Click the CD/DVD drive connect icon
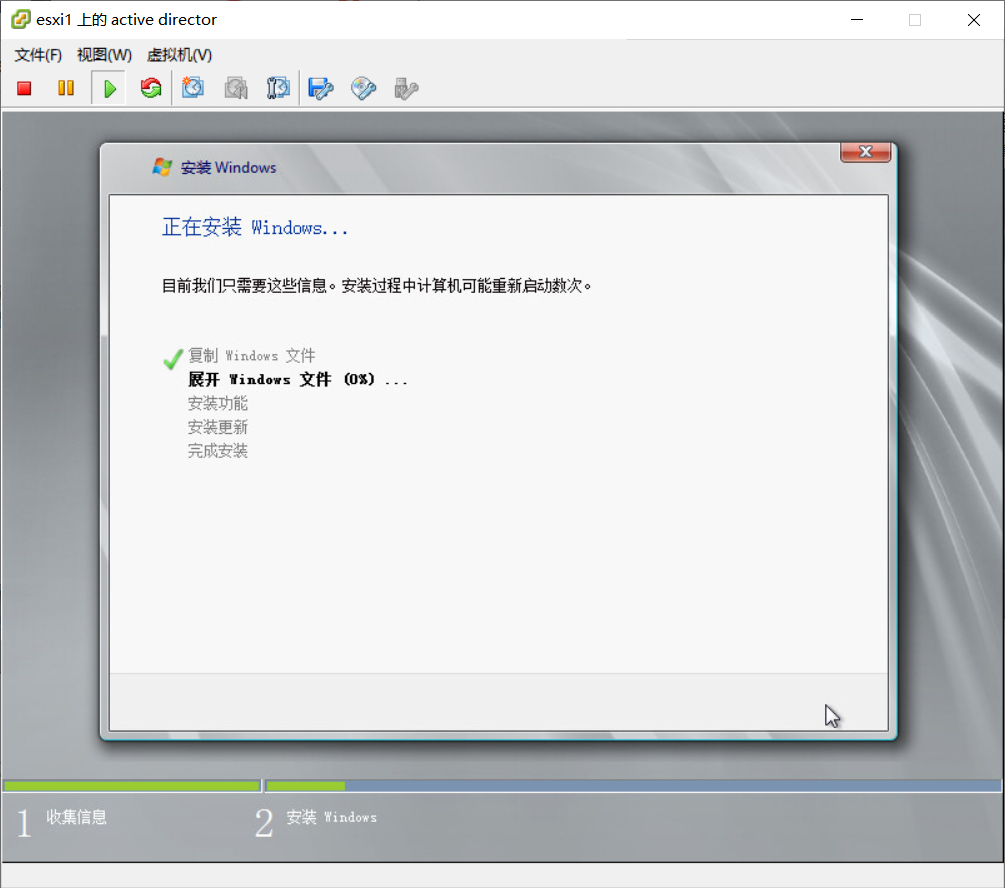This screenshot has width=1005, height=888. (x=363, y=88)
